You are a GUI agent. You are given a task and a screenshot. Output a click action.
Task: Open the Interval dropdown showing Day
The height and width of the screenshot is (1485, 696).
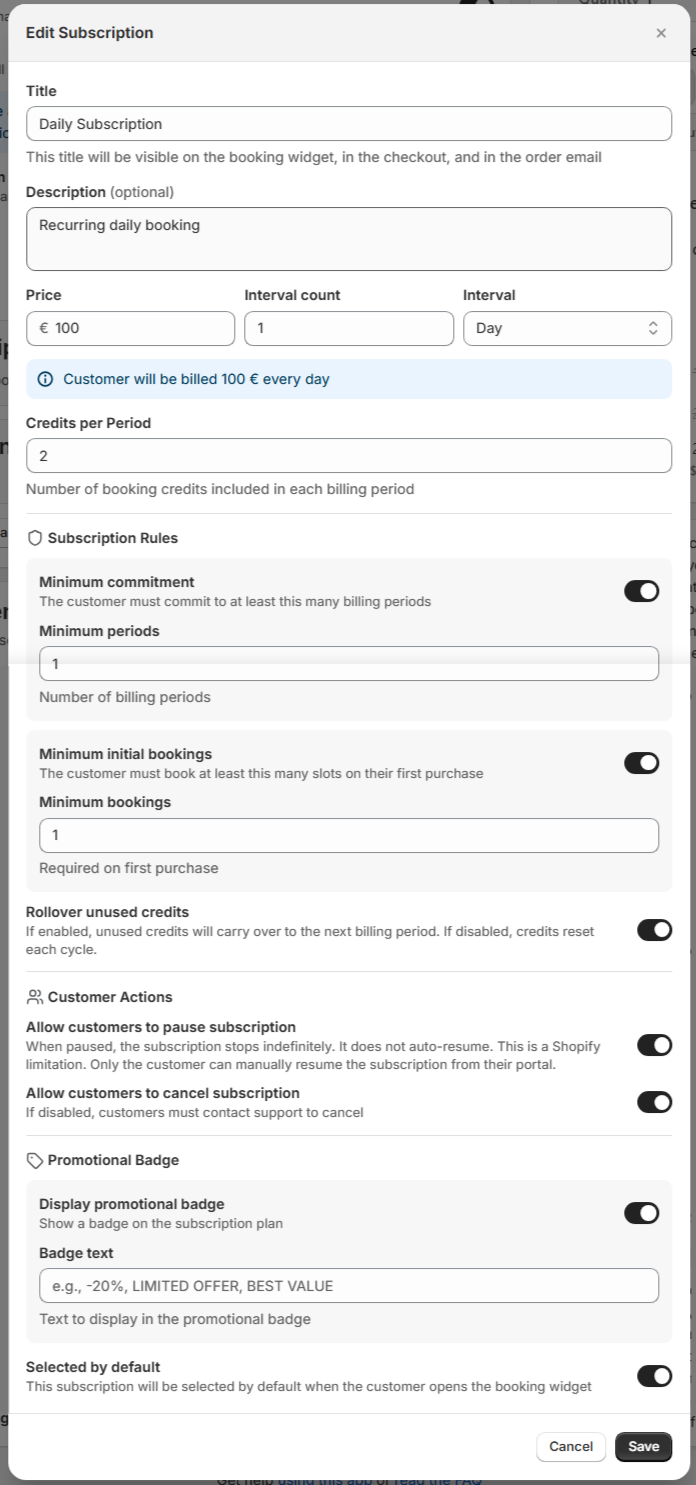tap(567, 328)
